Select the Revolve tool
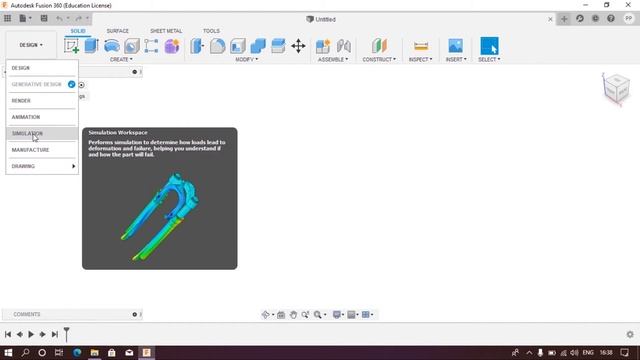The image size is (640, 360). click(112, 46)
